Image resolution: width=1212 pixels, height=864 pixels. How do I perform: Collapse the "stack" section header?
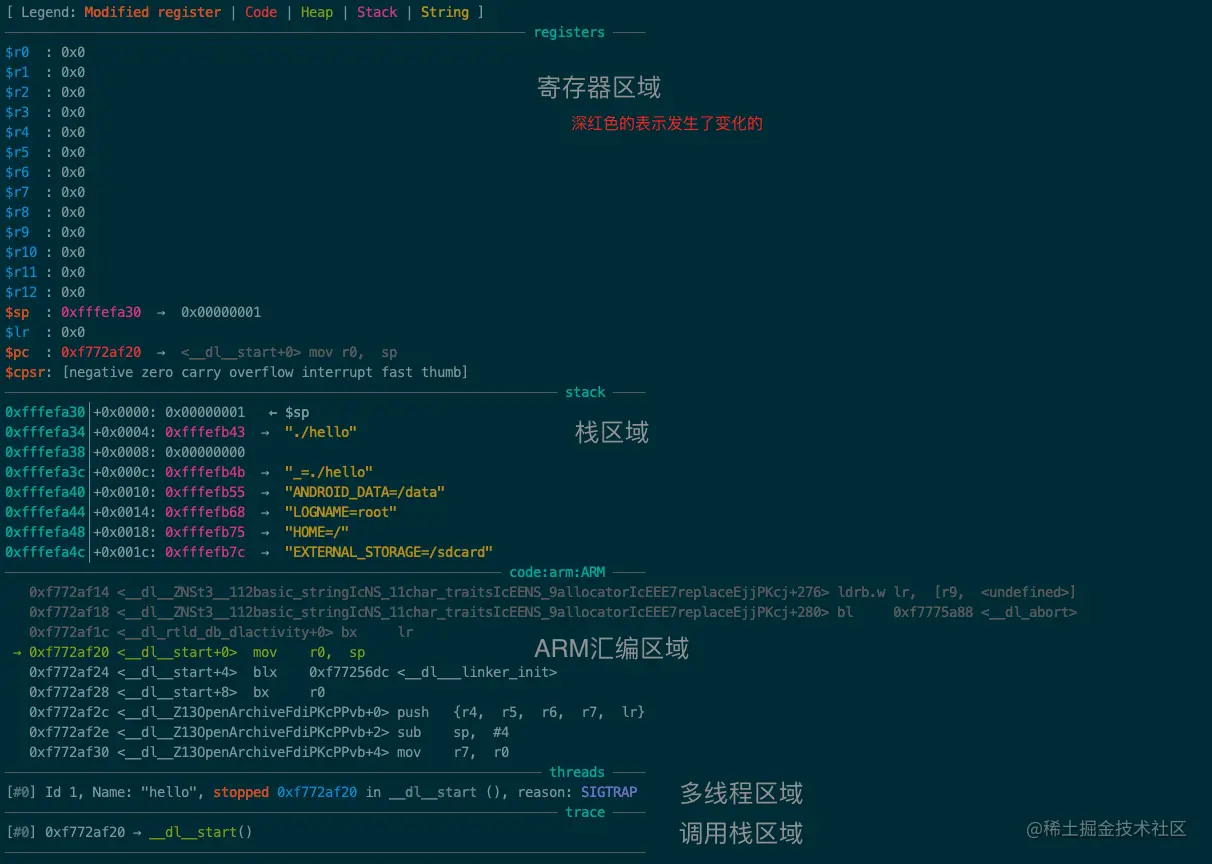click(x=585, y=391)
